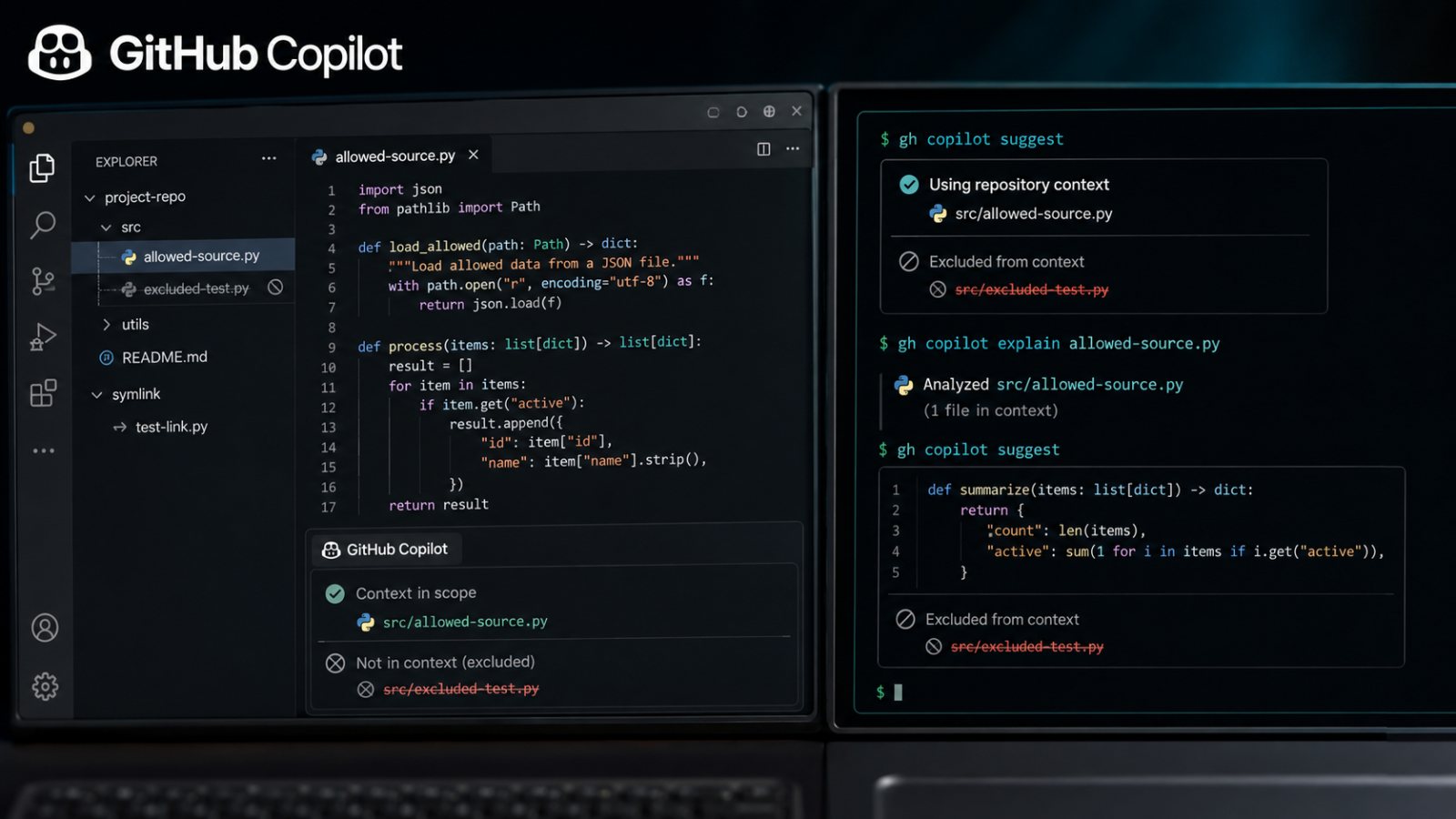This screenshot has height=819, width=1456.
Task: Close the allowed-source.py editor tab
Action: pos(473,155)
